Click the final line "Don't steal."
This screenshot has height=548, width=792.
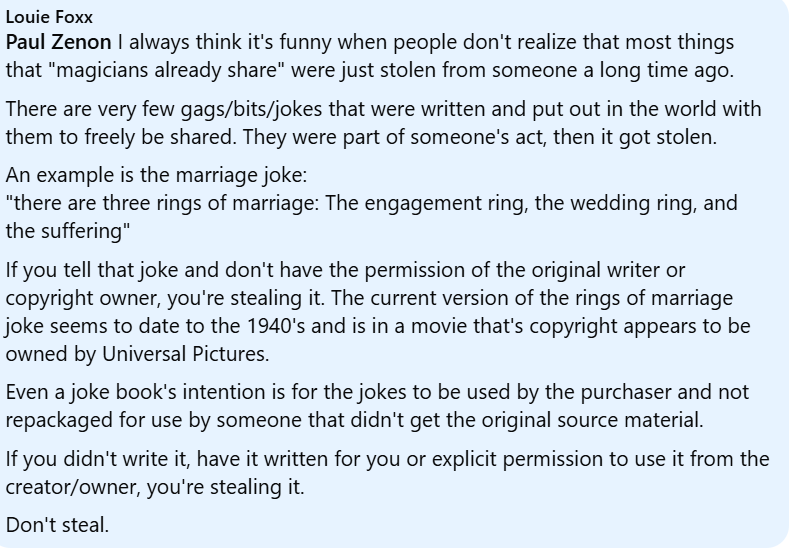coord(57,525)
